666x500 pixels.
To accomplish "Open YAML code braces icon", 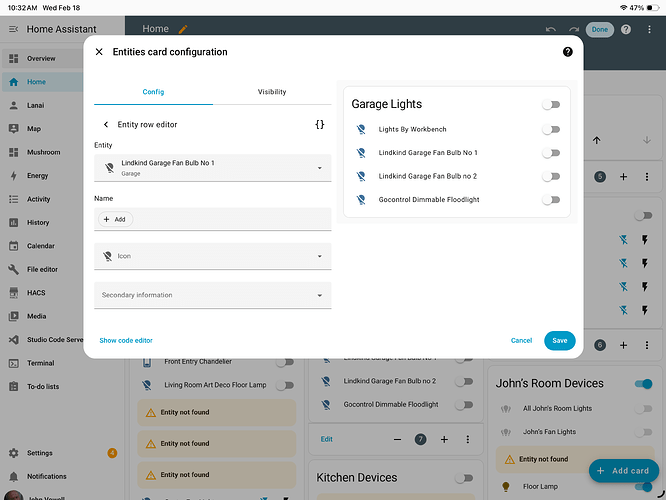I will coord(319,124).
